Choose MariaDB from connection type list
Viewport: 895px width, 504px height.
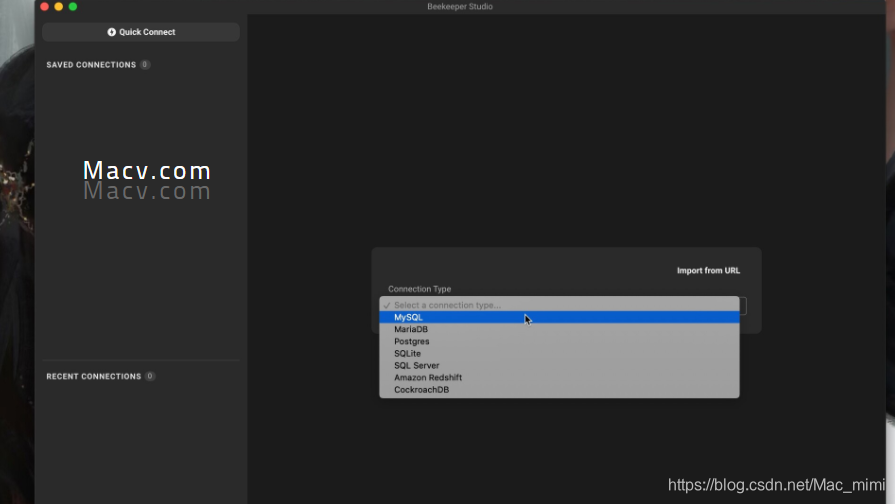click(x=559, y=329)
